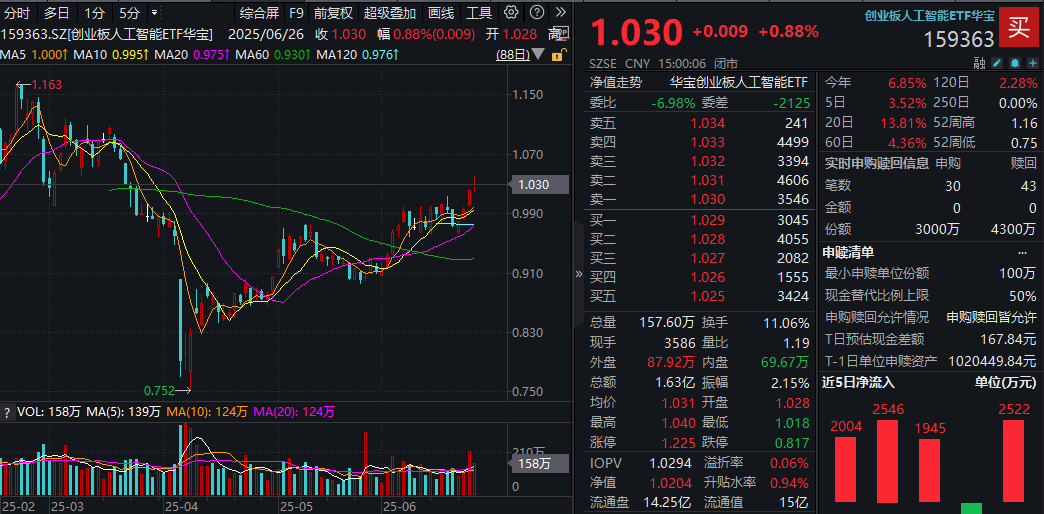Select the 1分 one-minute chart
The height and width of the screenshot is (514, 1044).
pyautogui.click(x=95, y=13)
